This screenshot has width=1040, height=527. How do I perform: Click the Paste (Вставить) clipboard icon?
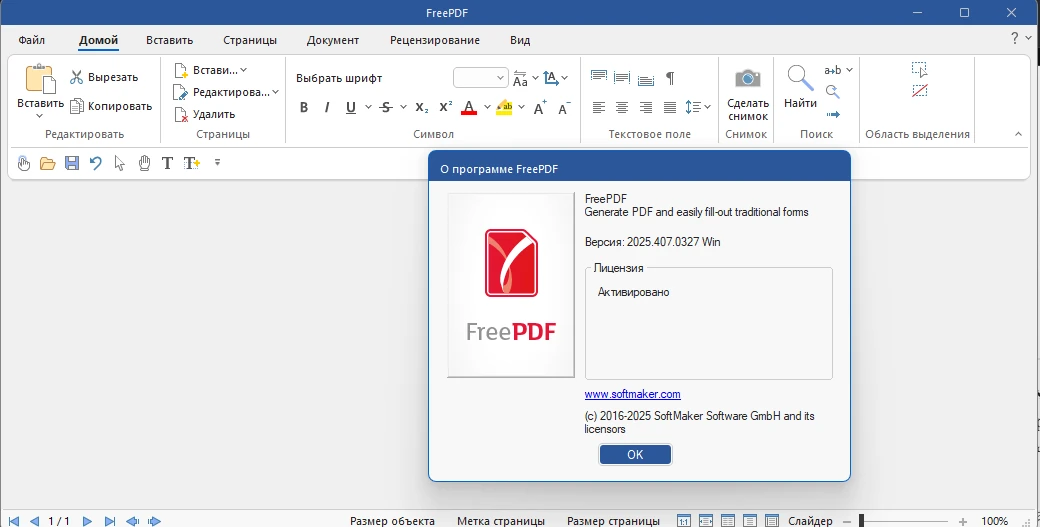click(40, 79)
